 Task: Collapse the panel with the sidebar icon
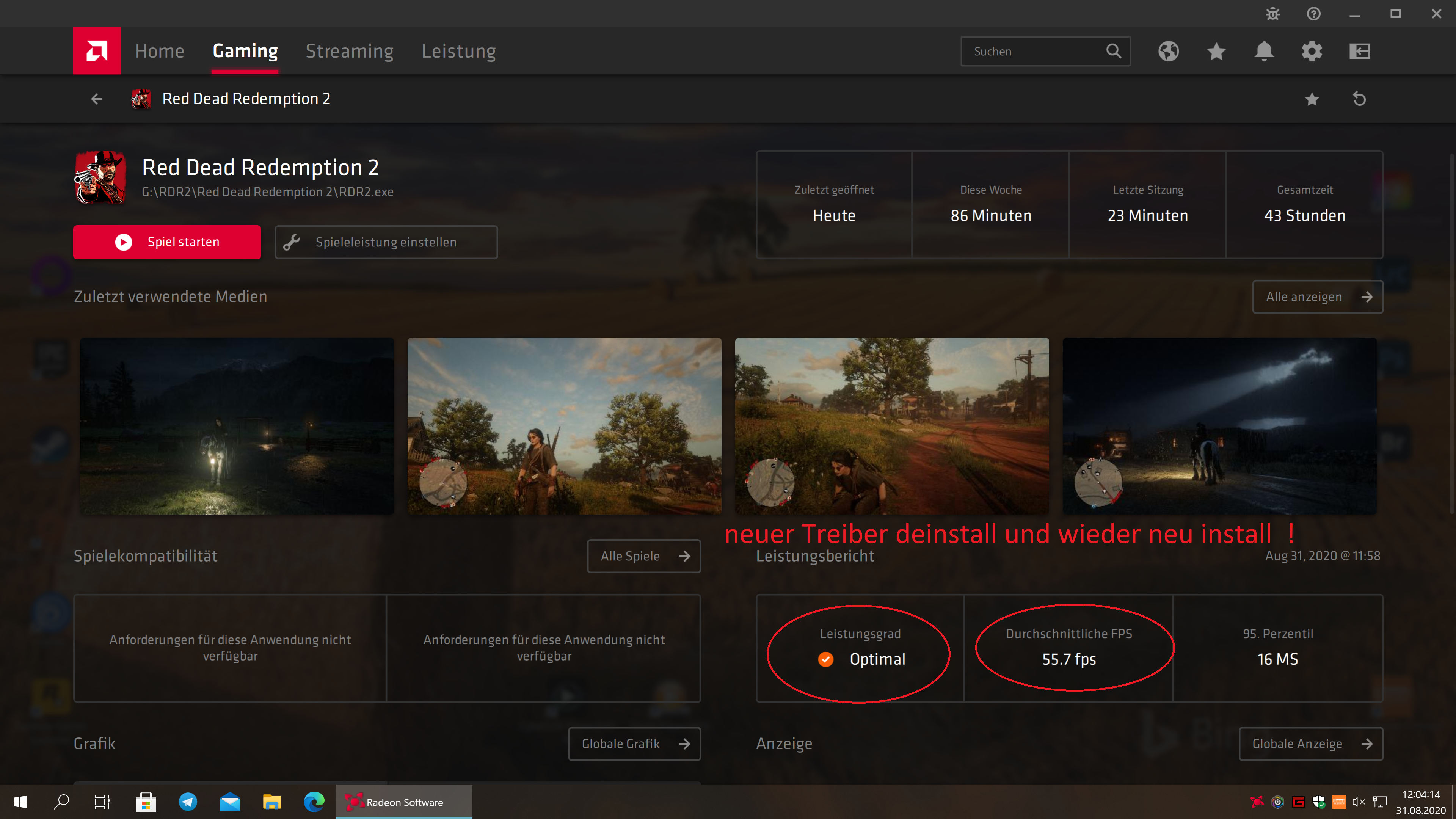pyautogui.click(x=1360, y=51)
